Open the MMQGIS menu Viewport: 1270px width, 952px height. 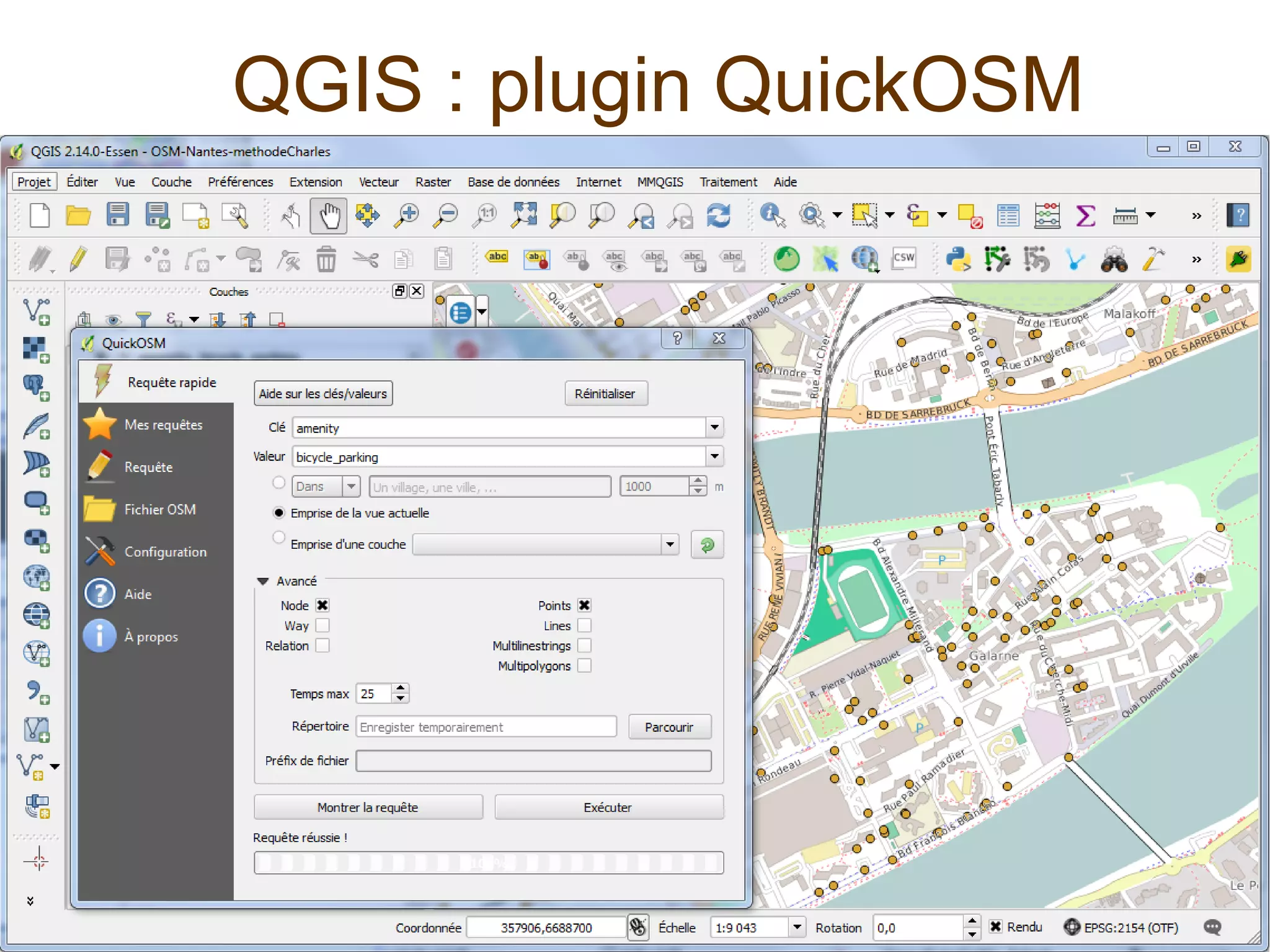coord(660,182)
